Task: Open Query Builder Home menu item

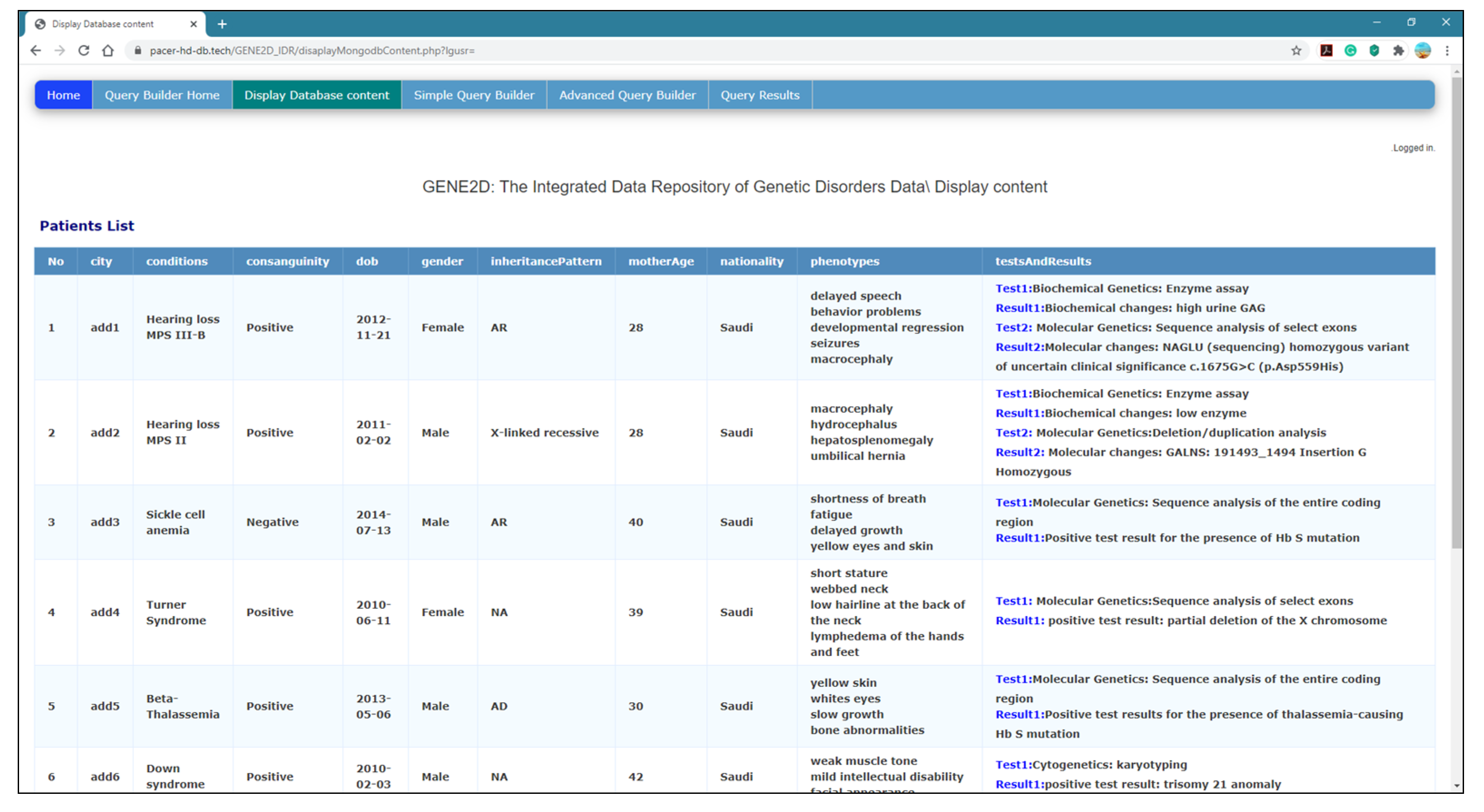Action: [x=162, y=95]
